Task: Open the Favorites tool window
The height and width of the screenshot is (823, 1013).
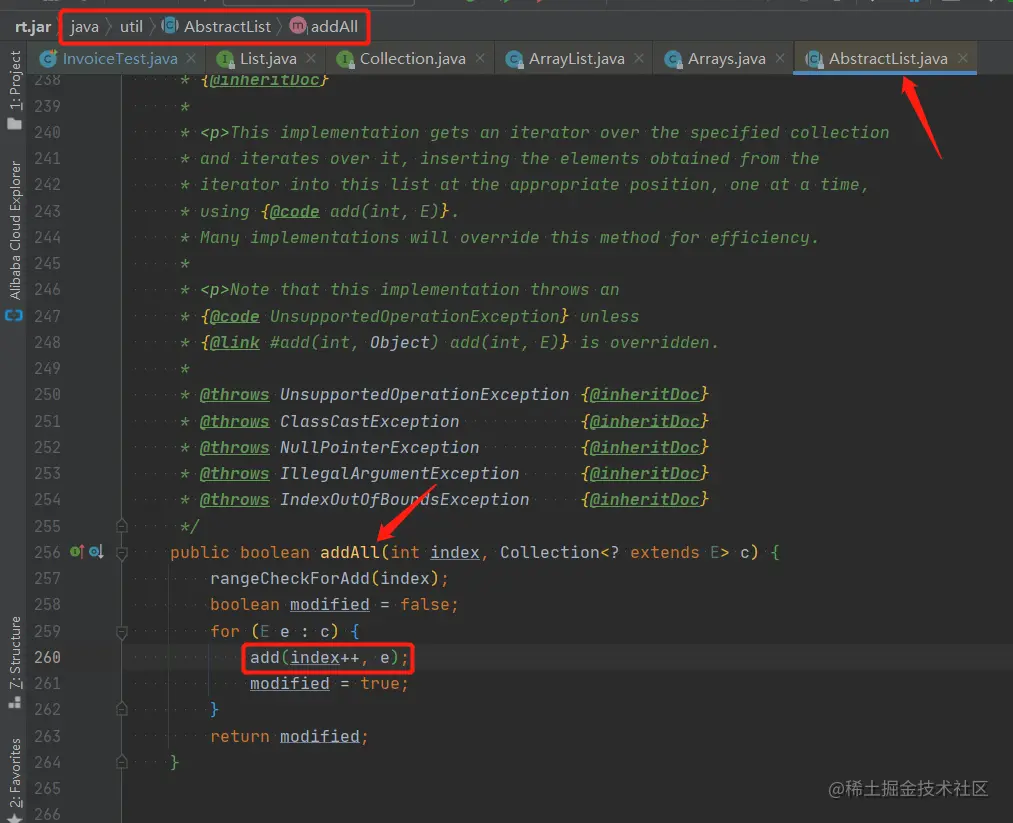Action: click(16, 773)
